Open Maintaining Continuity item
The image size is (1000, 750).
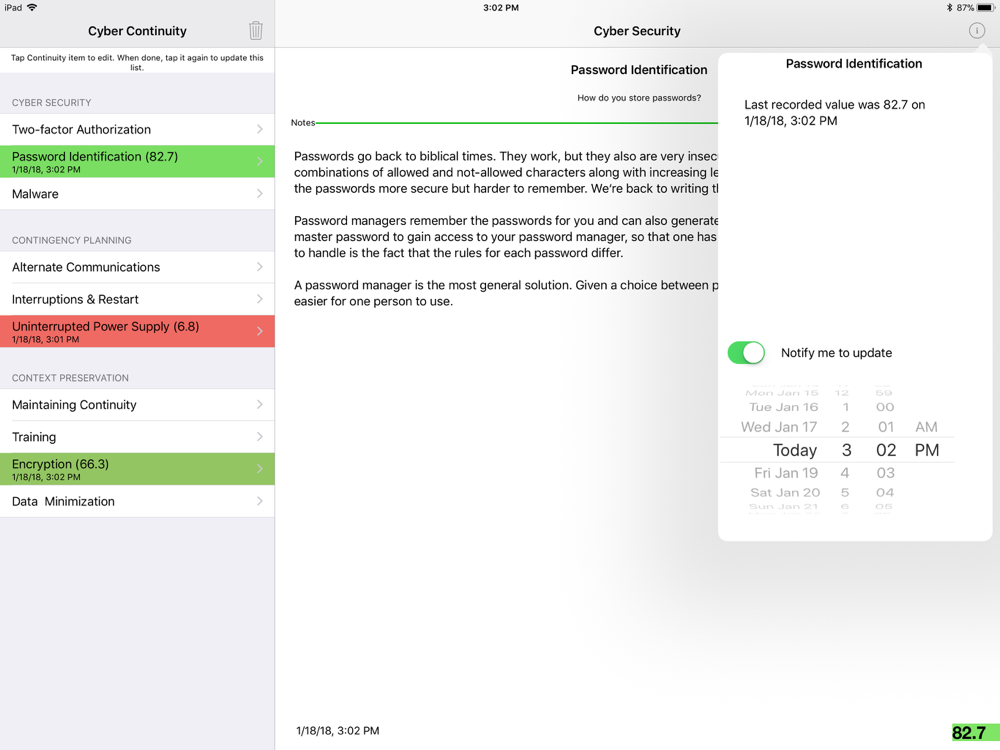(137, 405)
